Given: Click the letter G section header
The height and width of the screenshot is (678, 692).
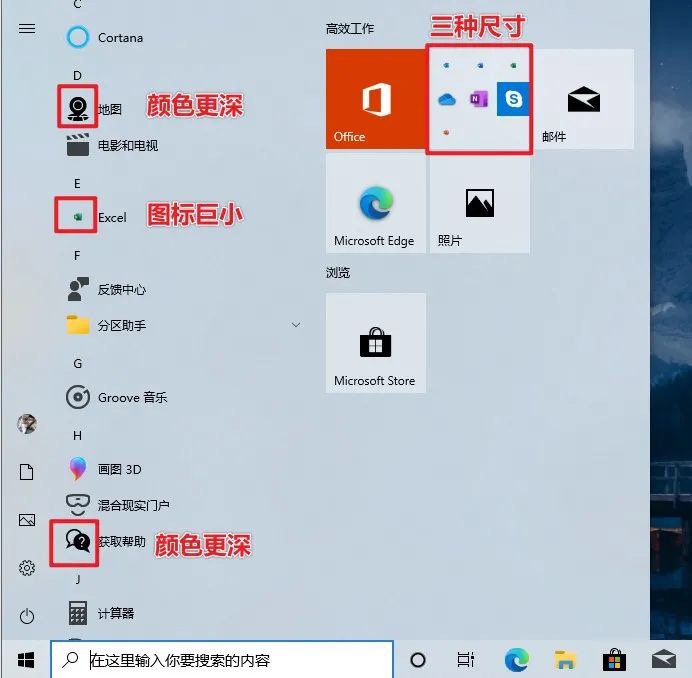Looking at the screenshot, I should [x=77, y=364].
